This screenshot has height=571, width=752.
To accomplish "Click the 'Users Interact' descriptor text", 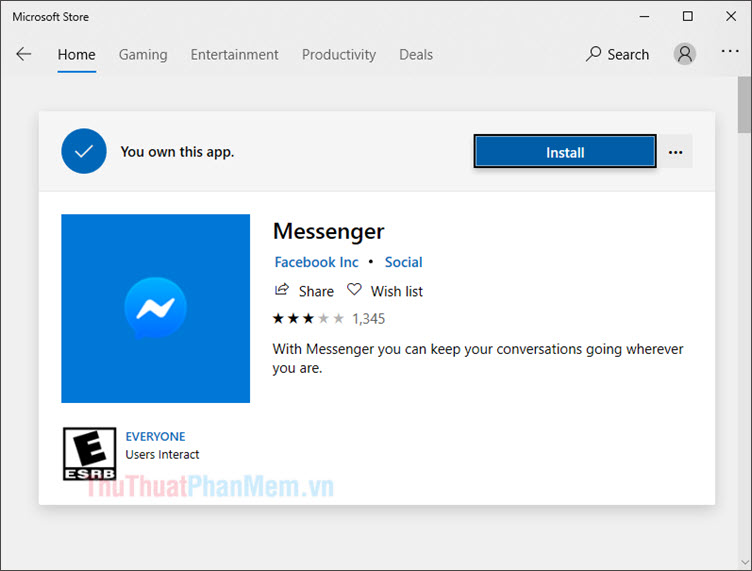I will [162, 454].
